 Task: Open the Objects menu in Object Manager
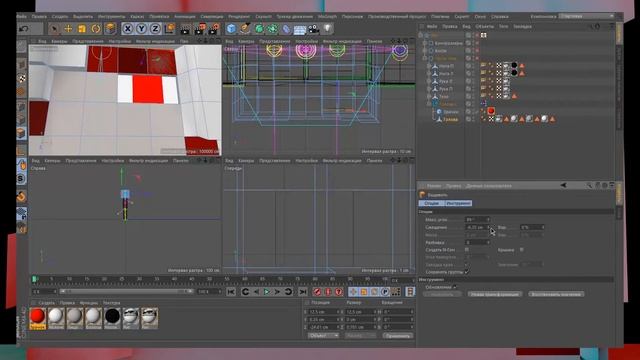pyautogui.click(x=484, y=27)
